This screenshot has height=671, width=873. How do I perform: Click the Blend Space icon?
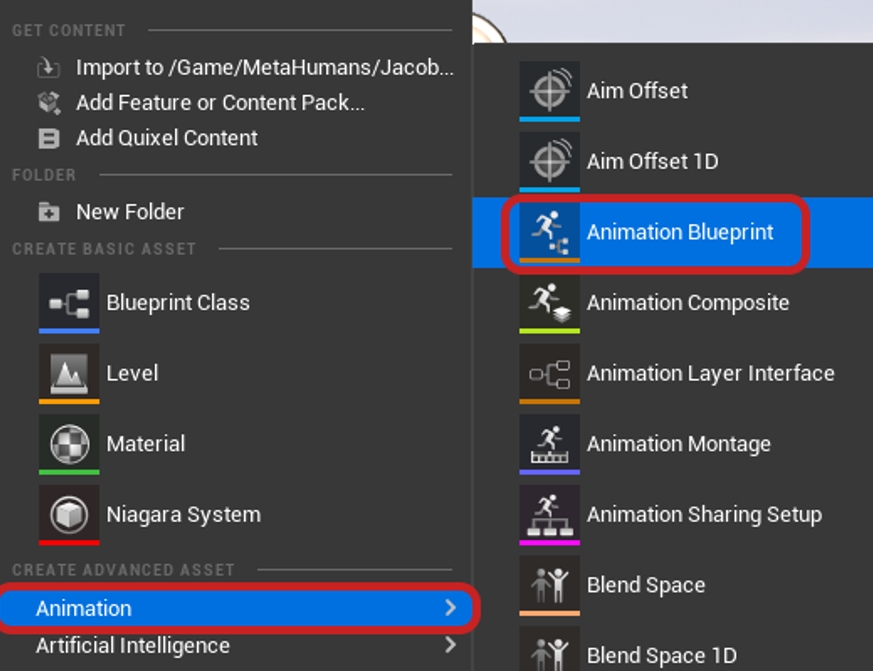(549, 585)
